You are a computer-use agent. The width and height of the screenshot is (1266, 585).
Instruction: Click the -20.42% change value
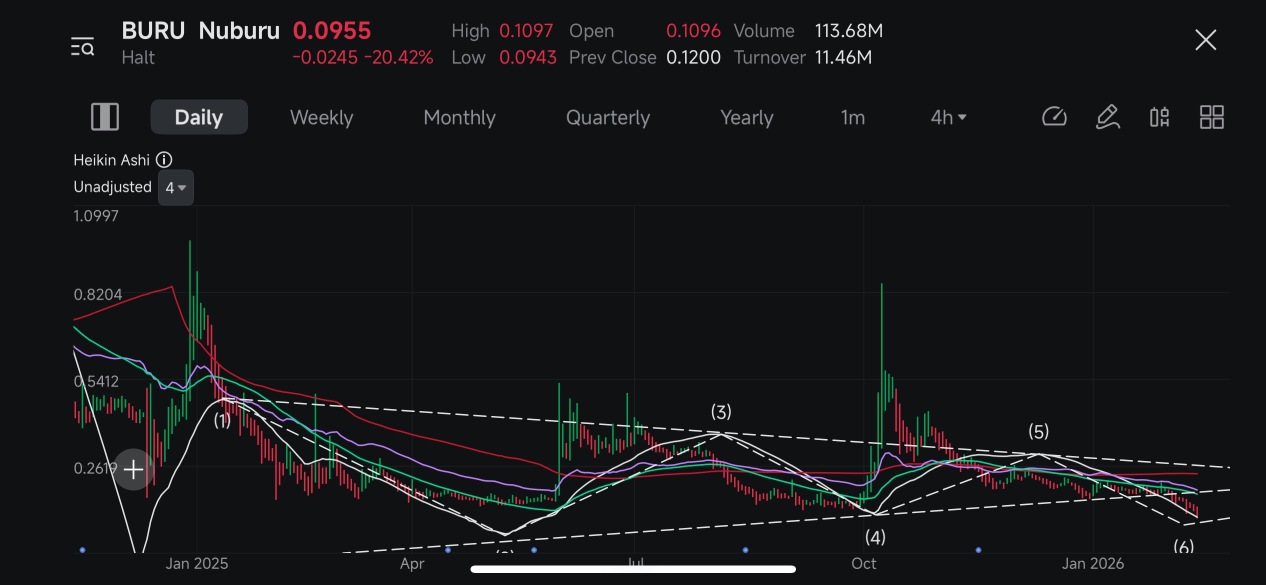pyautogui.click(x=399, y=58)
